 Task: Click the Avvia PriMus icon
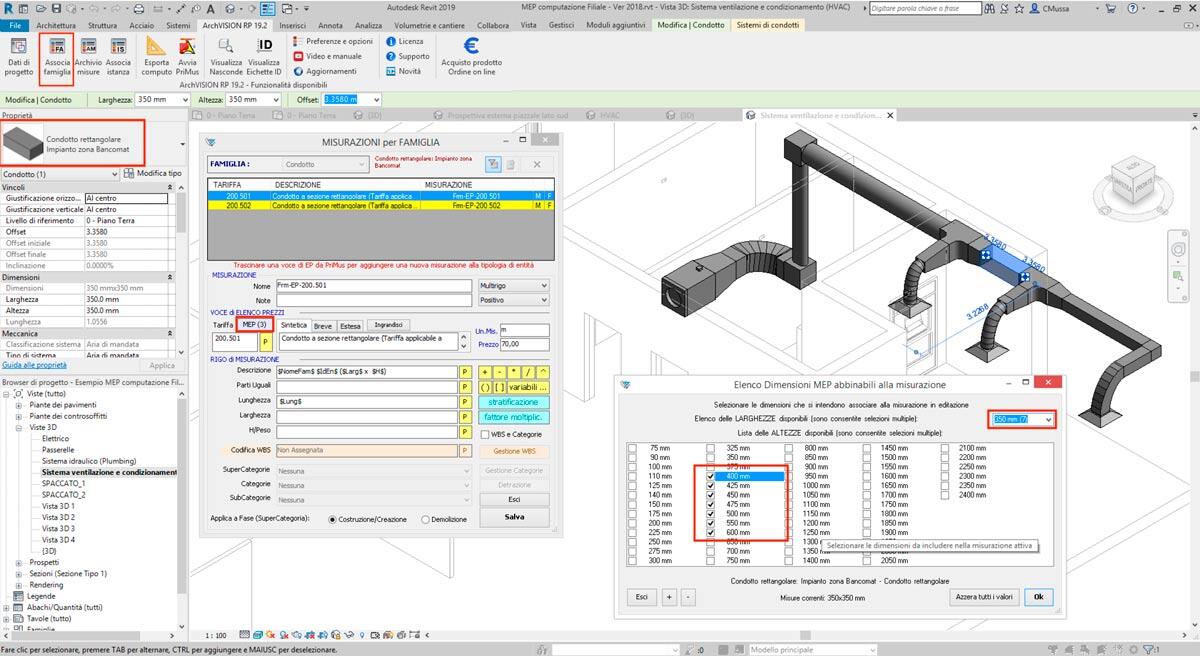(187, 57)
